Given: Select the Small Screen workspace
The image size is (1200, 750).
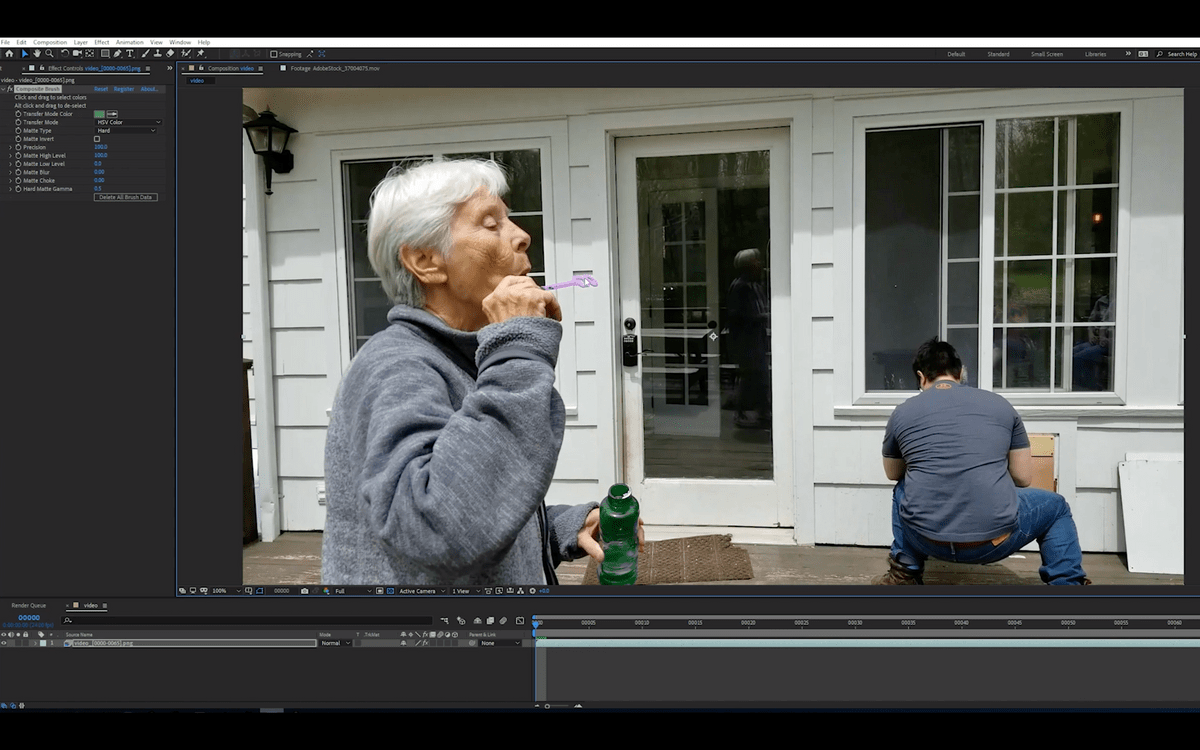Looking at the screenshot, I should 1047,54.
